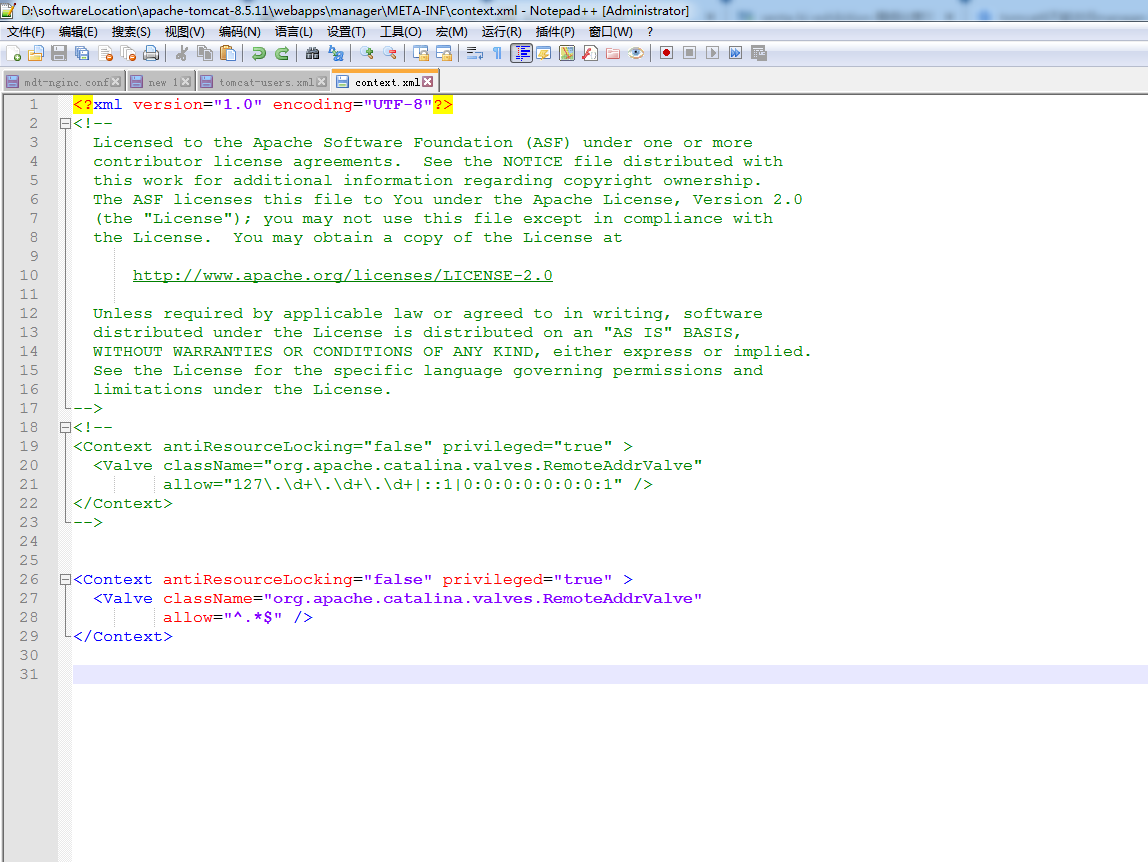1148x862 pixels.
Task: Click the Undo green arrow icon
Action: click(258, 53)
